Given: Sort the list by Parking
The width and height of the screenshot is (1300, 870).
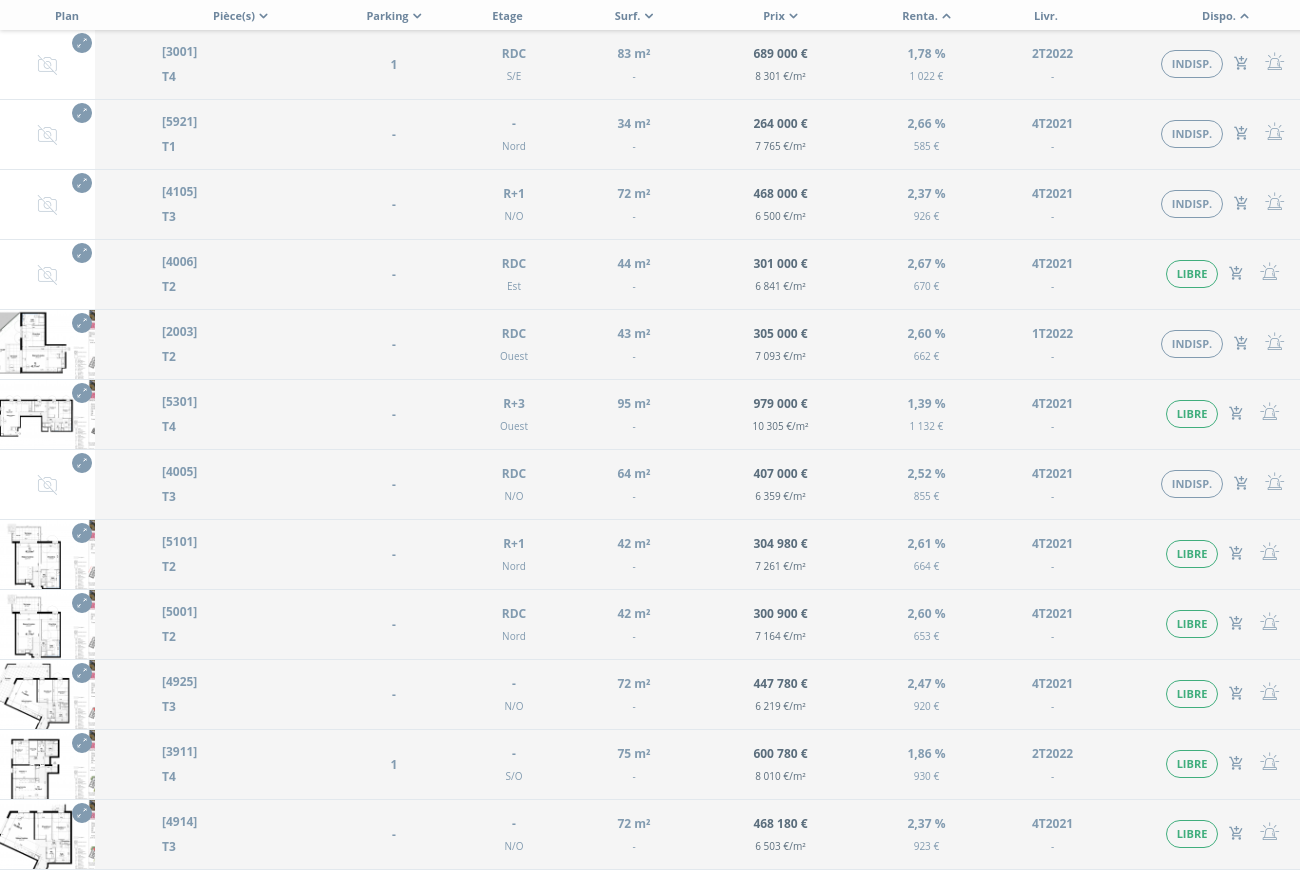Looking at the screenshot, I should coord(393,16).
